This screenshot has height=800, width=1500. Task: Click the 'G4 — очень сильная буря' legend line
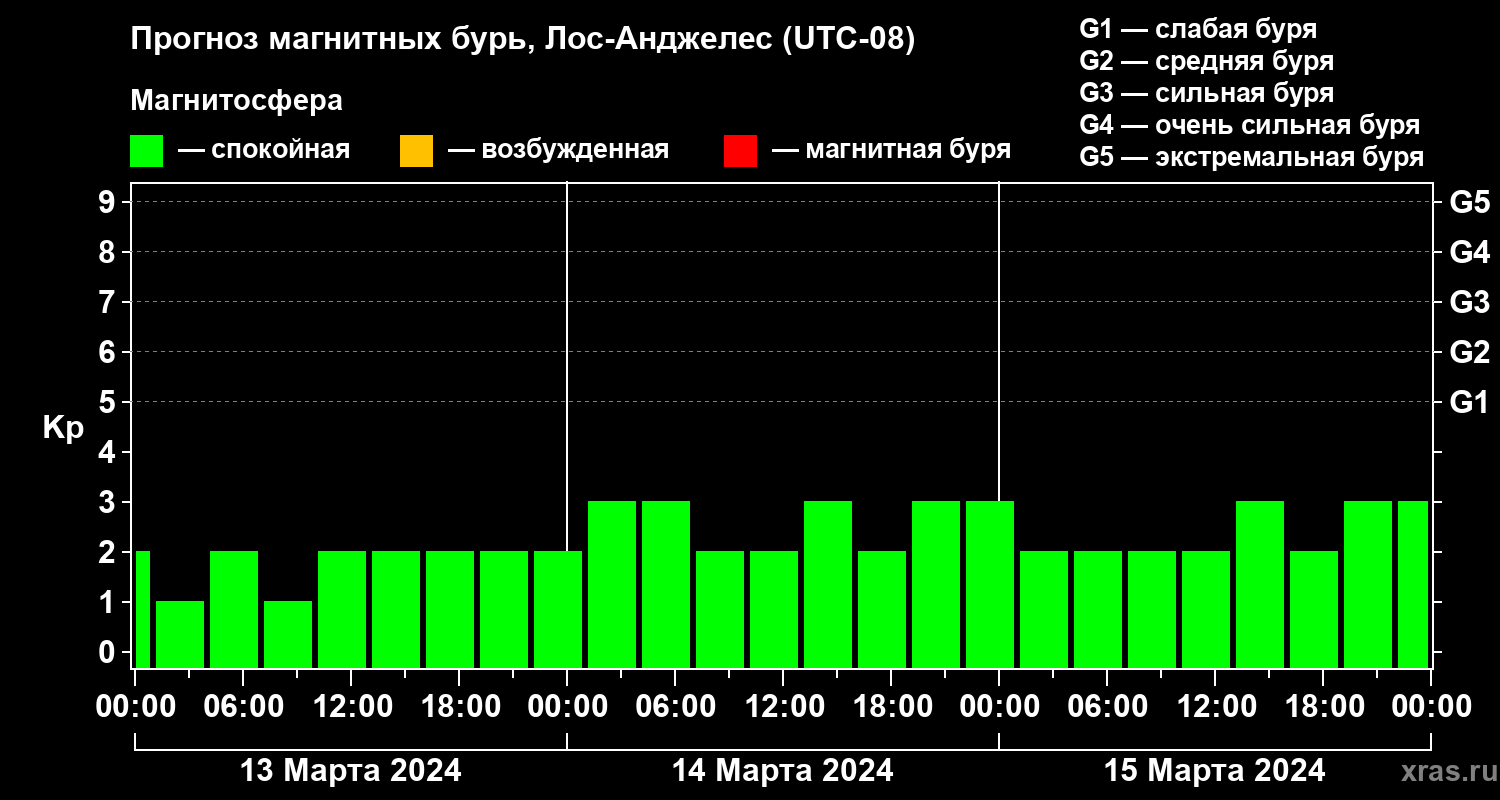tap(1250, 125)
